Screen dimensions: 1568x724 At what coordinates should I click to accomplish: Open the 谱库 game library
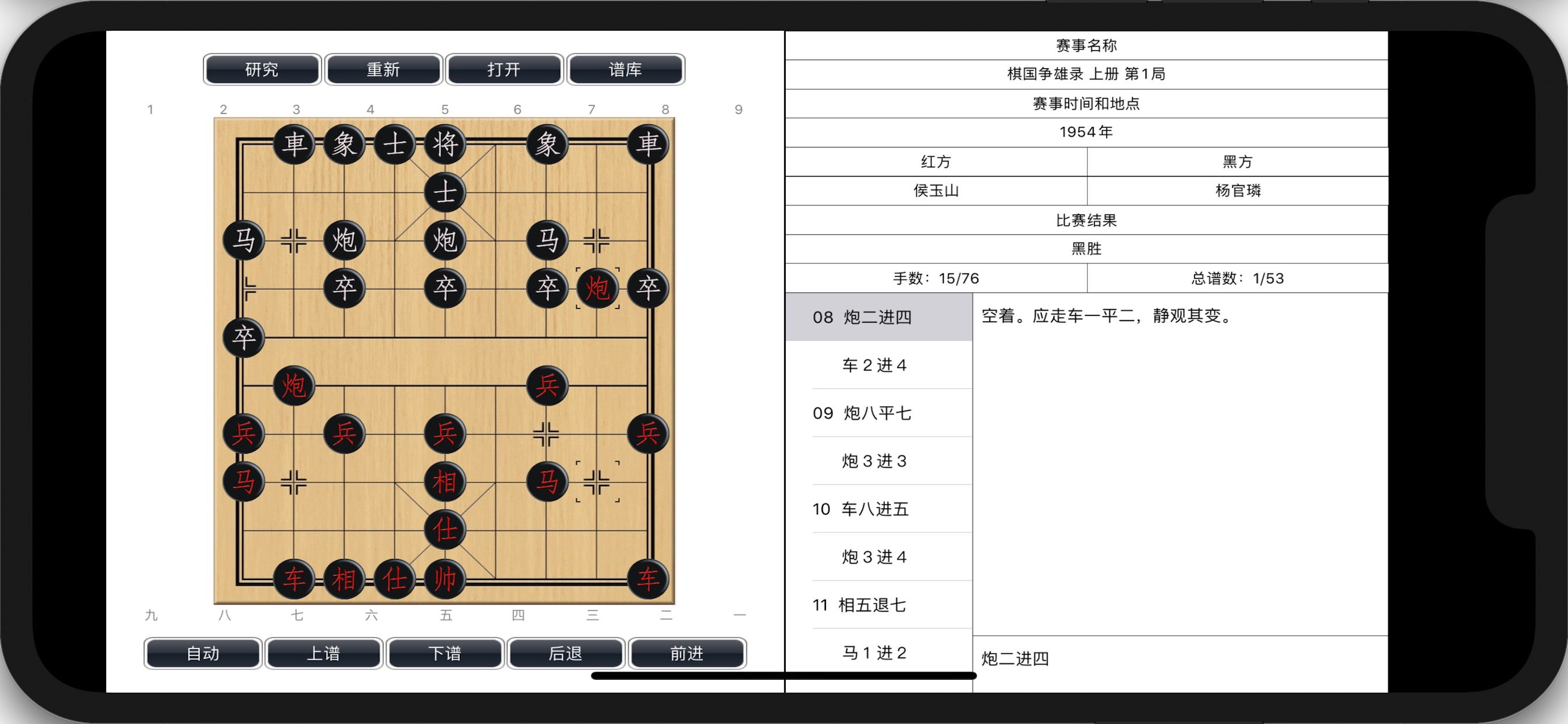click(625, 69)
